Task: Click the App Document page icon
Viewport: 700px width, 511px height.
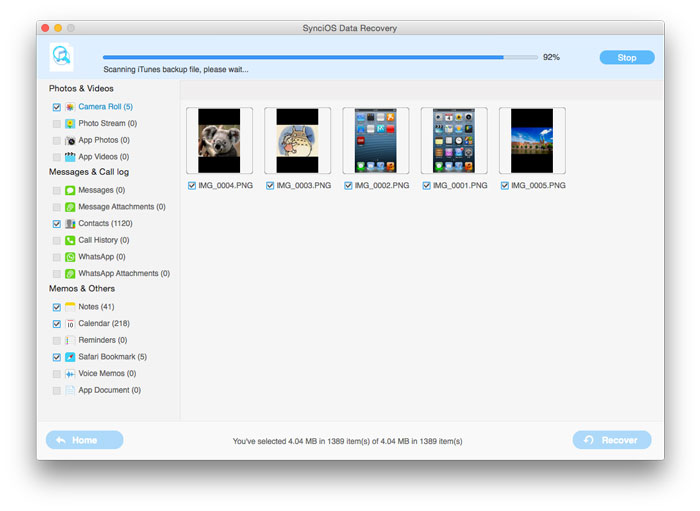Action: [x=70, y=391]
